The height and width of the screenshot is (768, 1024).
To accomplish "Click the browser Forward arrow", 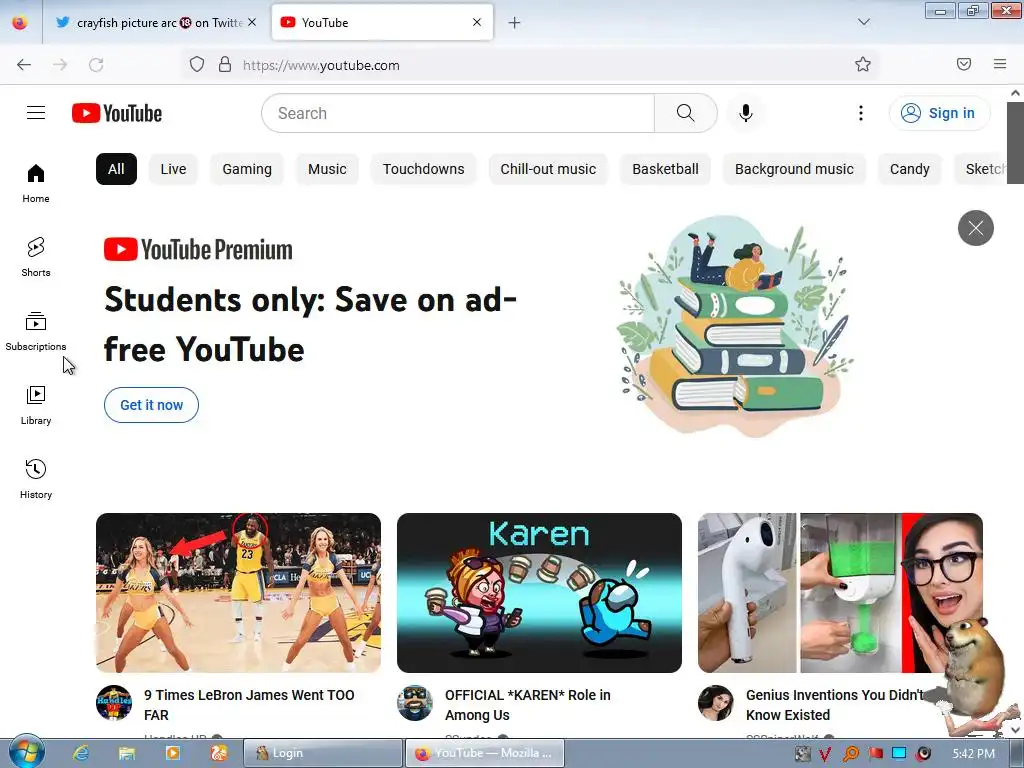I will click(x=60, y=65).
